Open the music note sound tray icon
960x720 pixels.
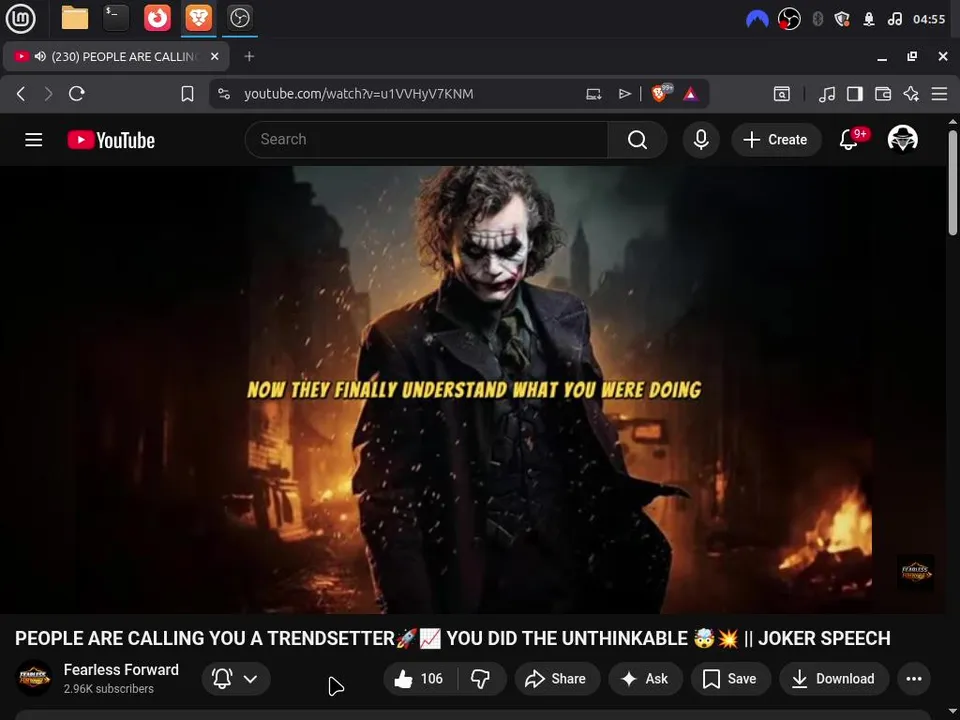coord(894,19)
